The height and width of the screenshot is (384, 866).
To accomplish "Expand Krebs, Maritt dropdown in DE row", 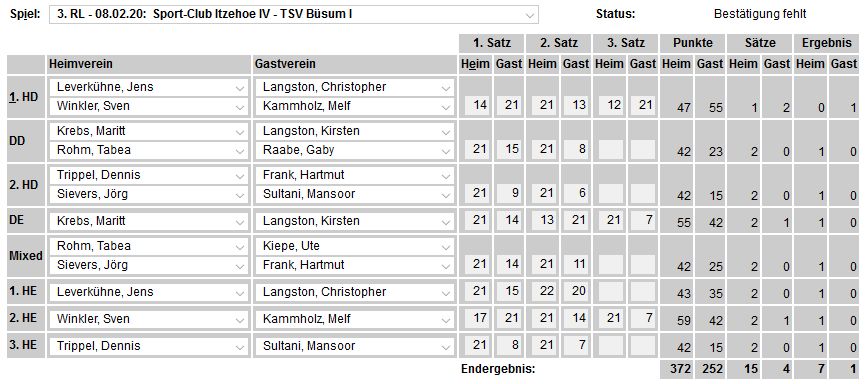I will (148, 221).
